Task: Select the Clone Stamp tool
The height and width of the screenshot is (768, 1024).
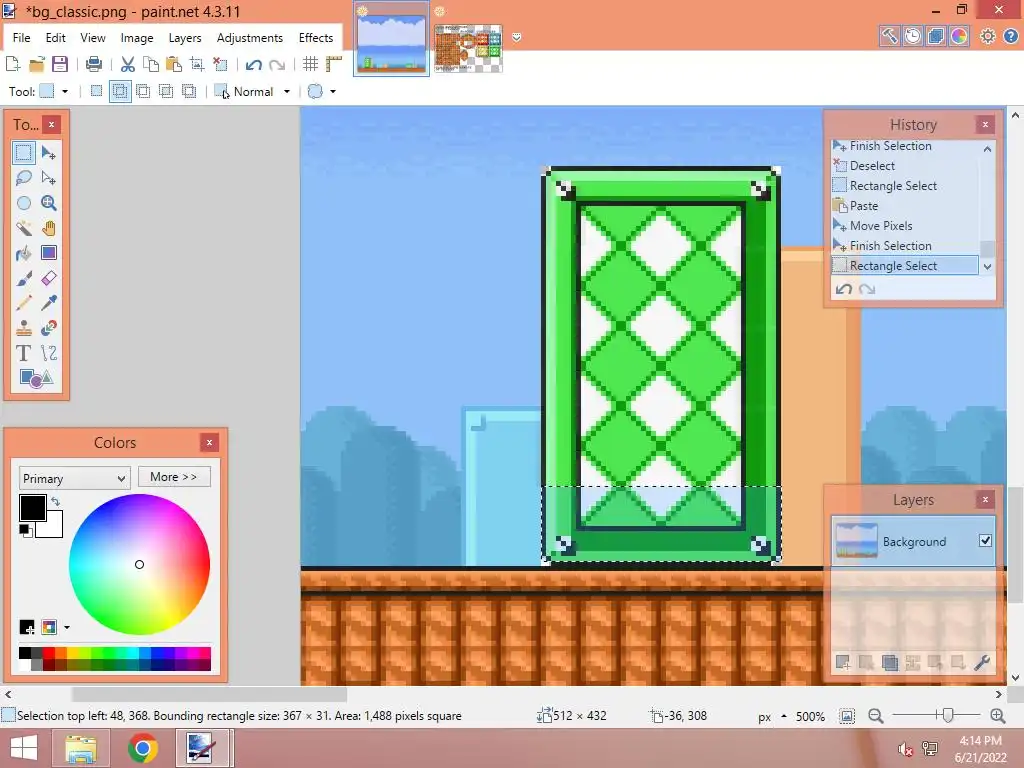Action: (x=24, y=328)
